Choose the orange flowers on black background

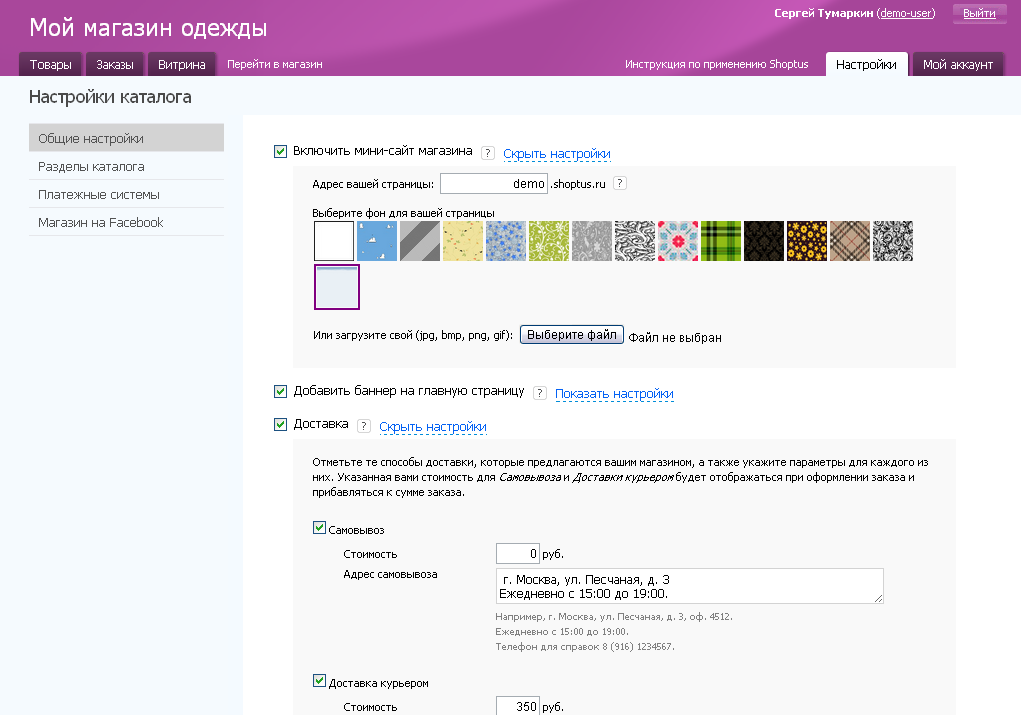(807, 241)
